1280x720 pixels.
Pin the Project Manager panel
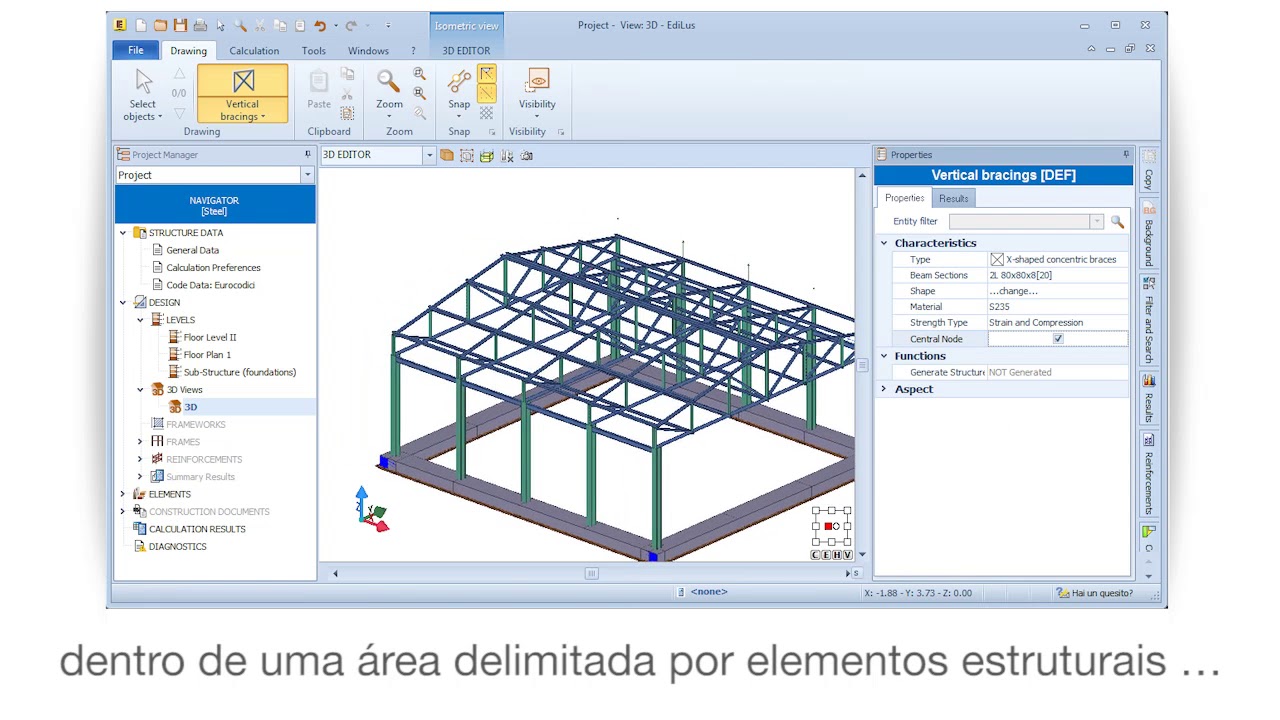[307, 154]
